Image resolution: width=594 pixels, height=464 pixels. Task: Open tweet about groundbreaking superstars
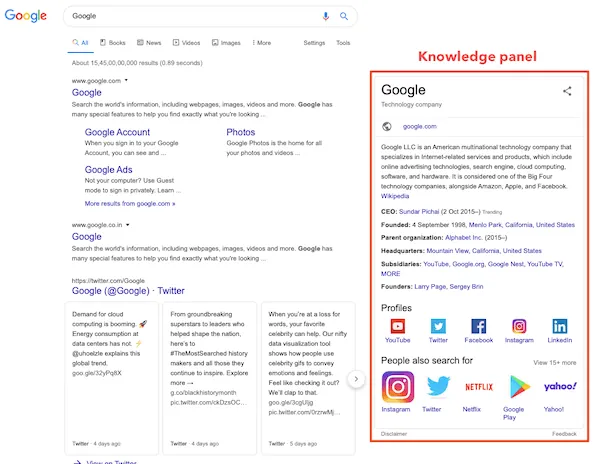point(209,378)
